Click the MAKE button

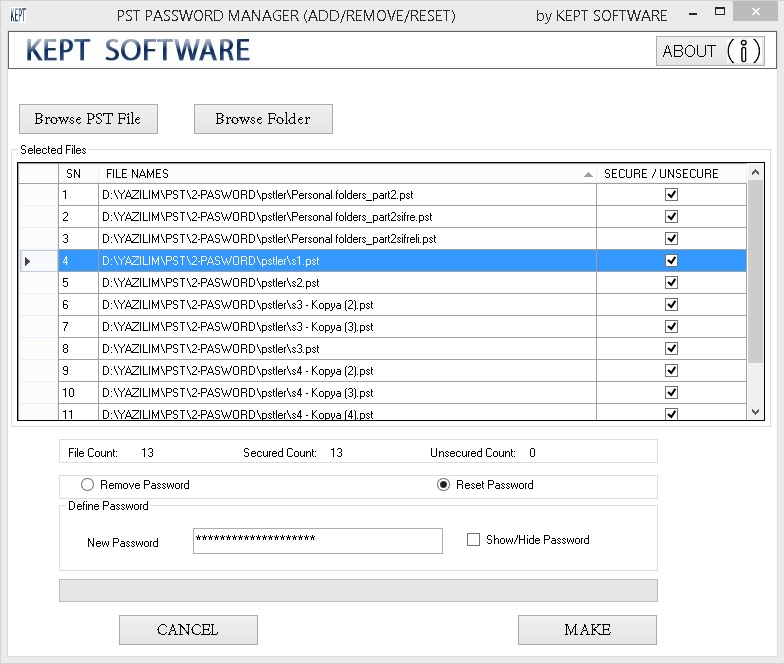[587, 630]
